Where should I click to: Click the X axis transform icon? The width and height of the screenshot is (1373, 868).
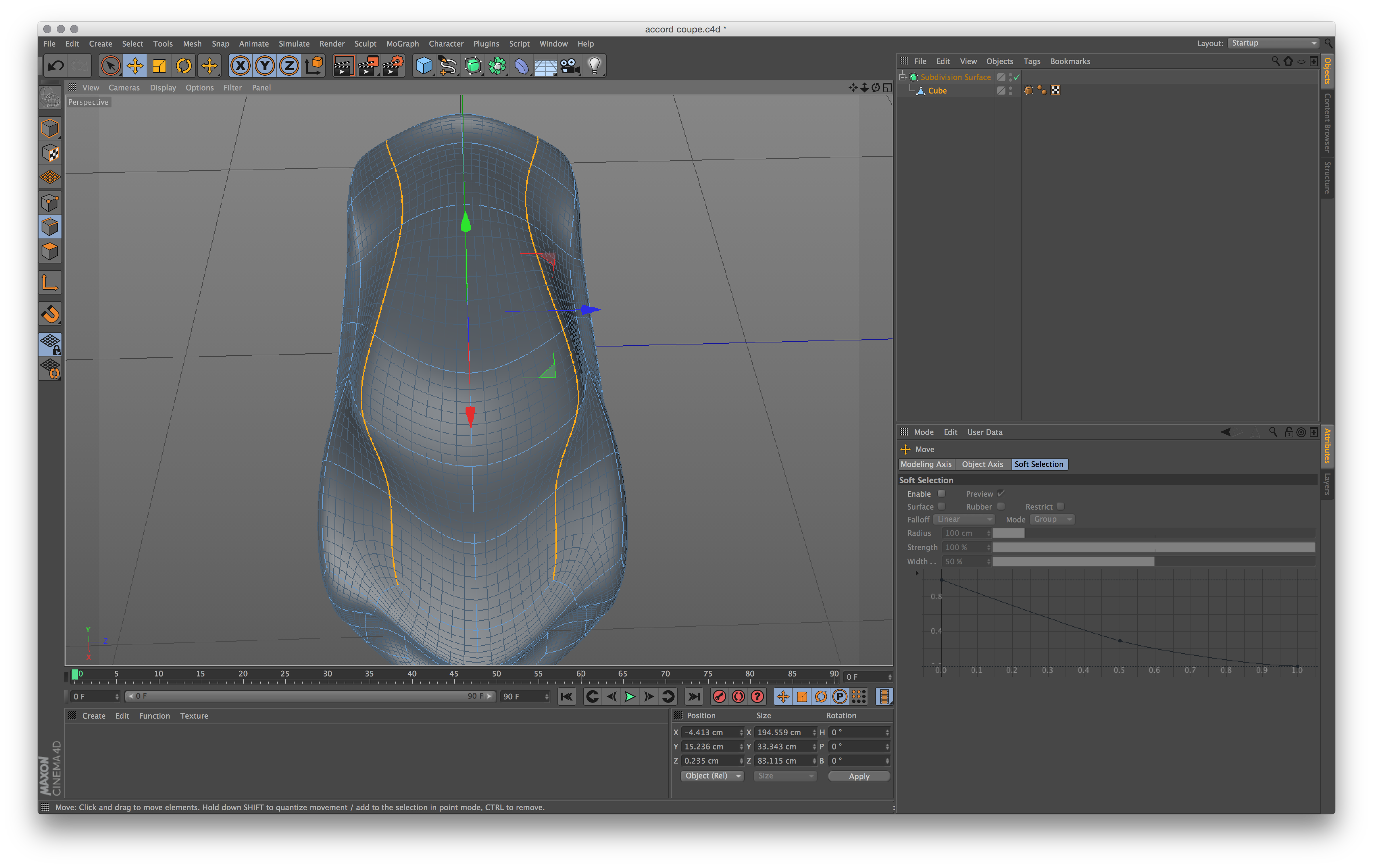point(240,65)
